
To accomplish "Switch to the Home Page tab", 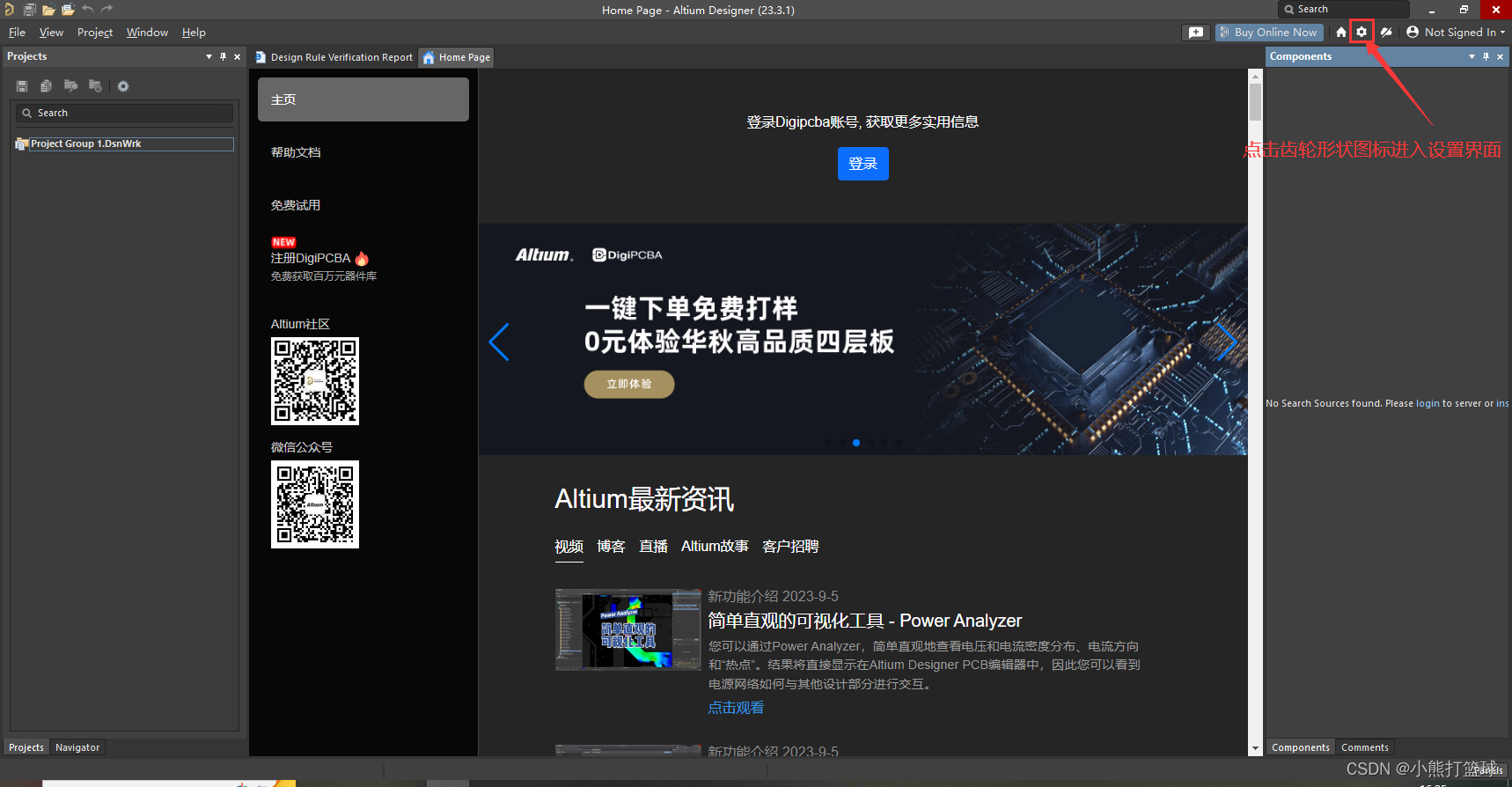I will point(456,57).
